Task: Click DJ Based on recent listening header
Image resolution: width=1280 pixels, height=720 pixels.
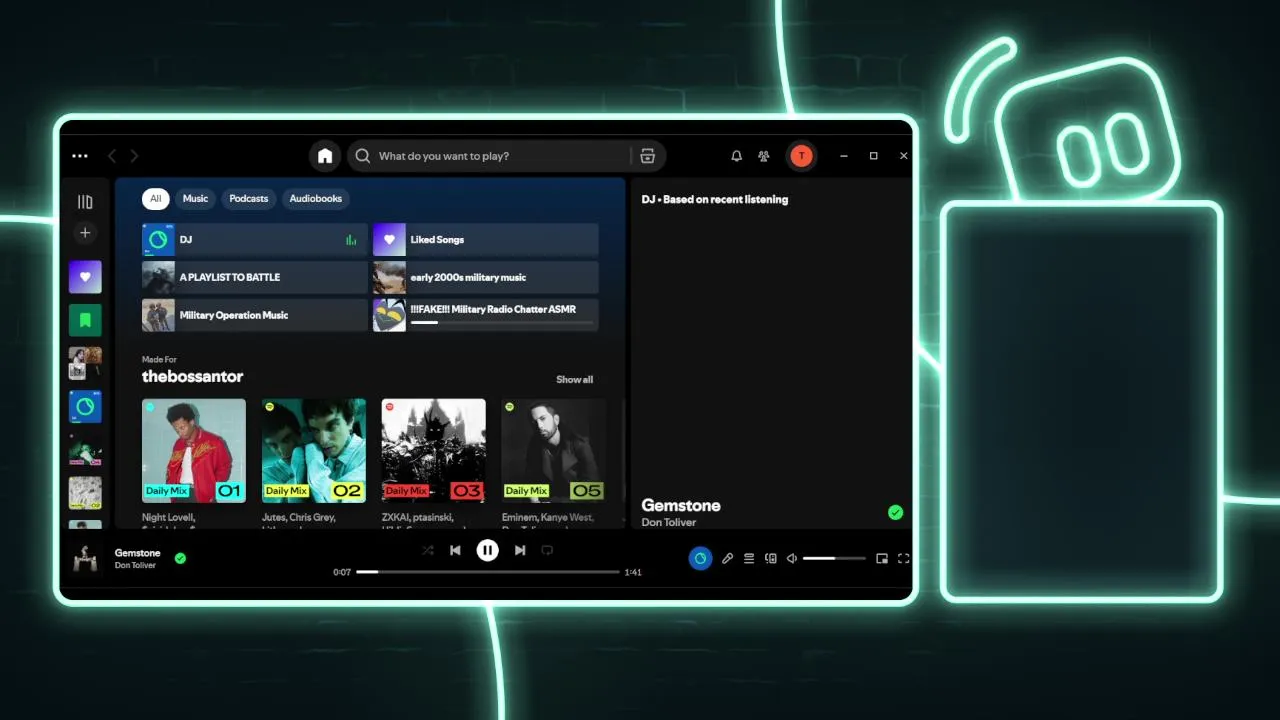Action: (715, 200)
